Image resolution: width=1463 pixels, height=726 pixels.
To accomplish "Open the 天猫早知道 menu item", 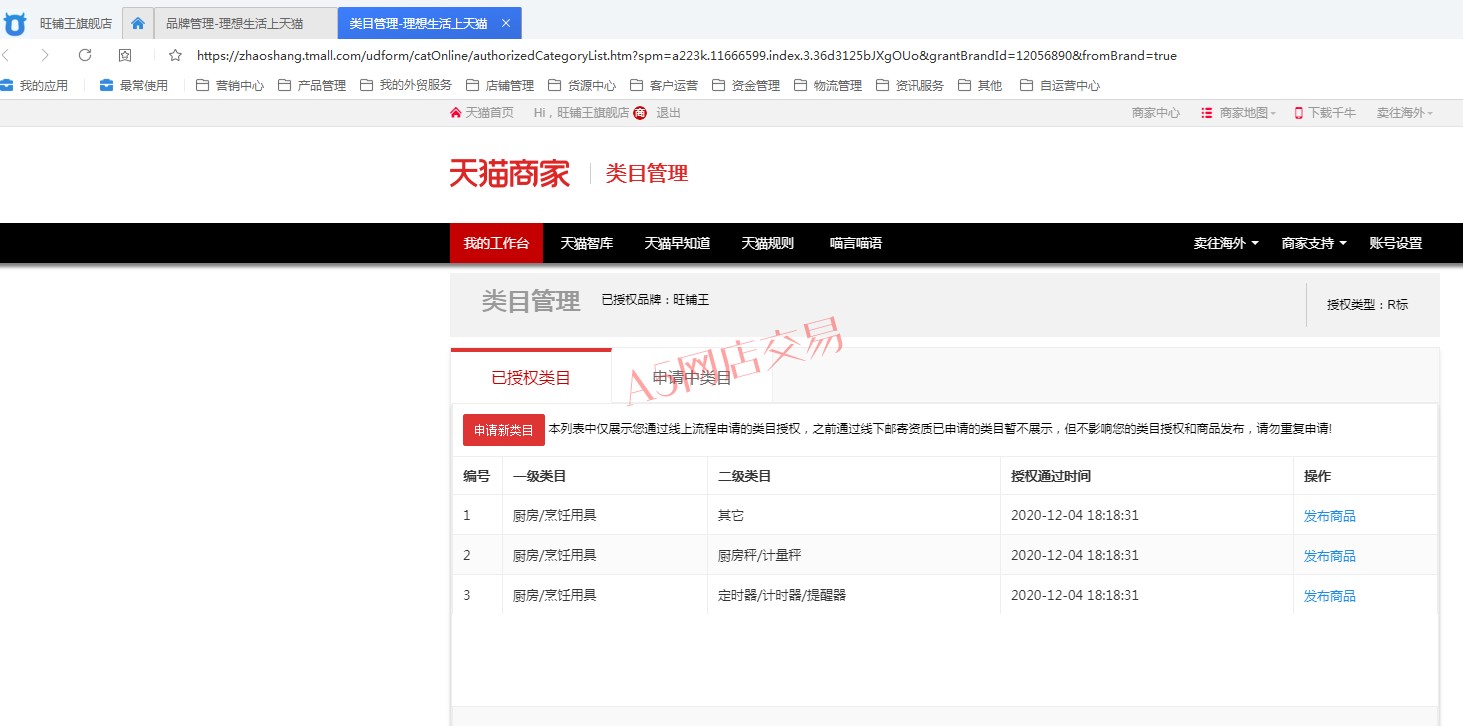I will tap(677, 243).
